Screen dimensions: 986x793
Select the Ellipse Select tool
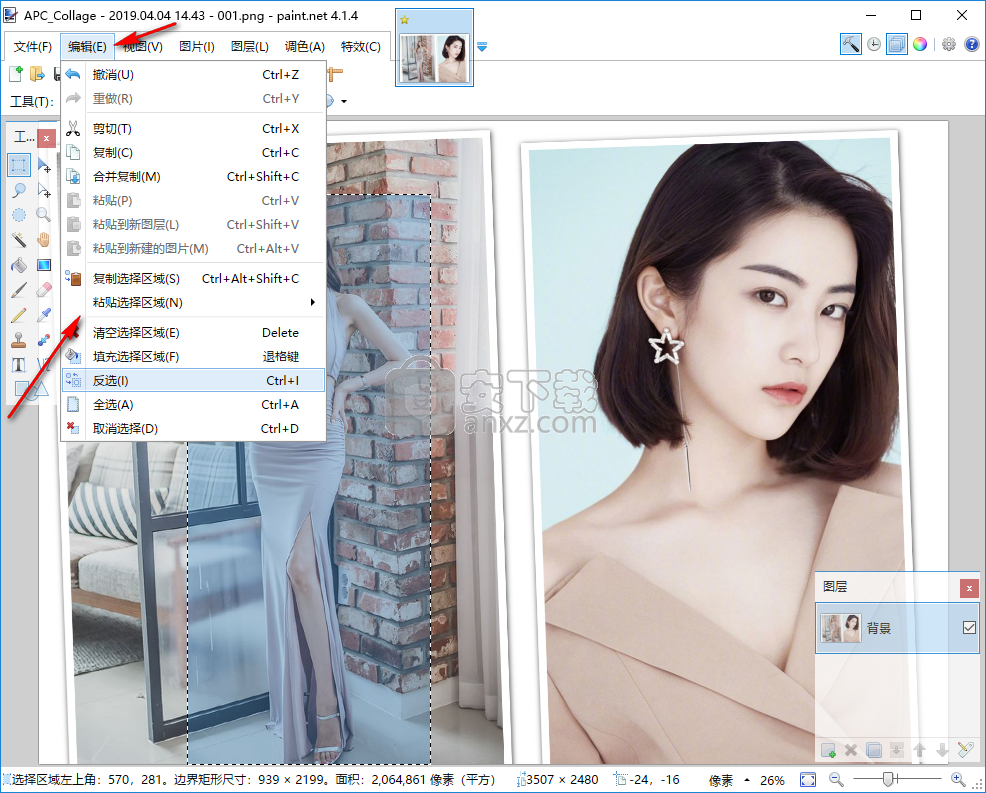[19, 215]
